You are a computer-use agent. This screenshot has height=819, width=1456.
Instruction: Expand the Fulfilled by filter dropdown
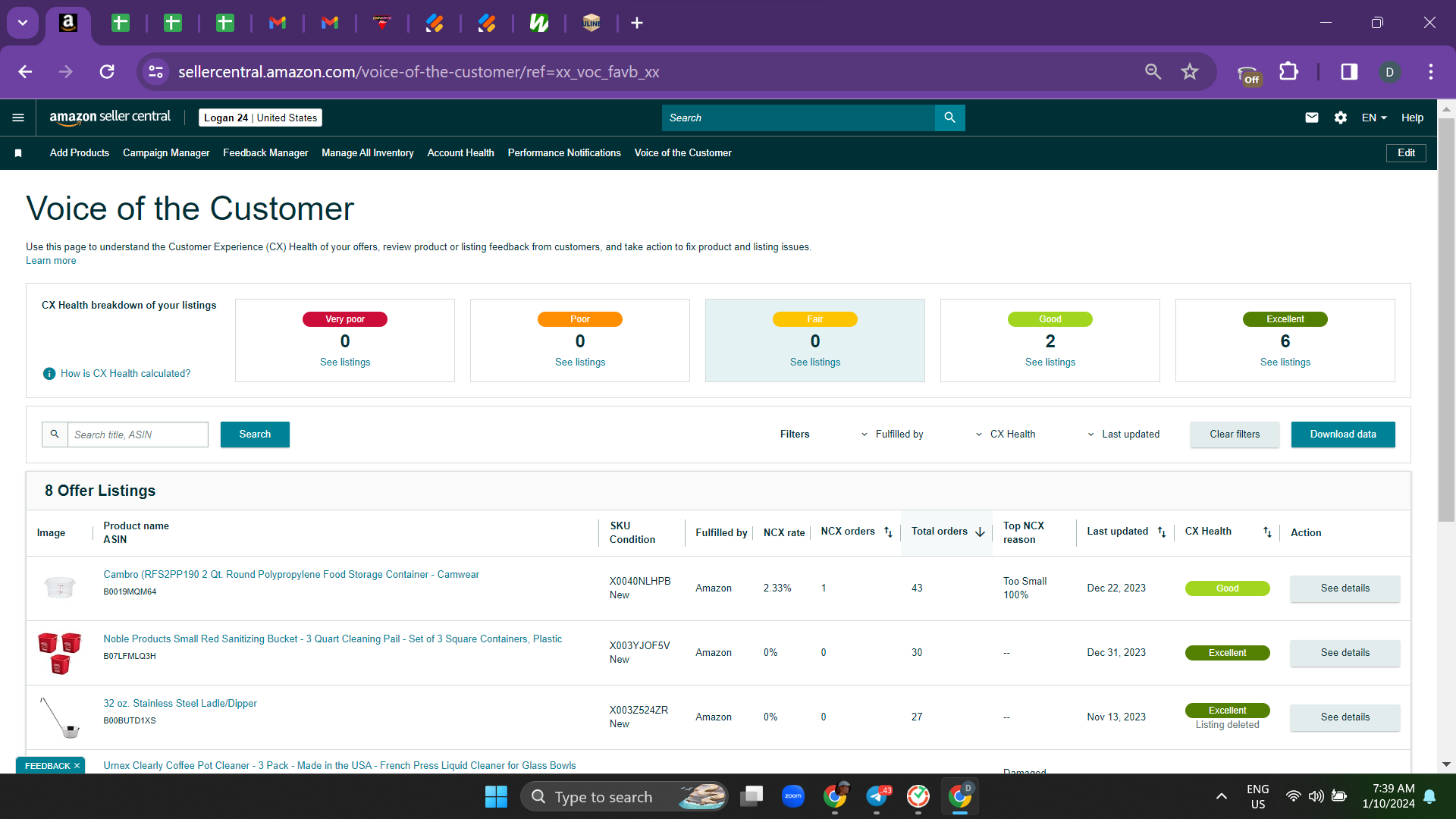[892, 435]
